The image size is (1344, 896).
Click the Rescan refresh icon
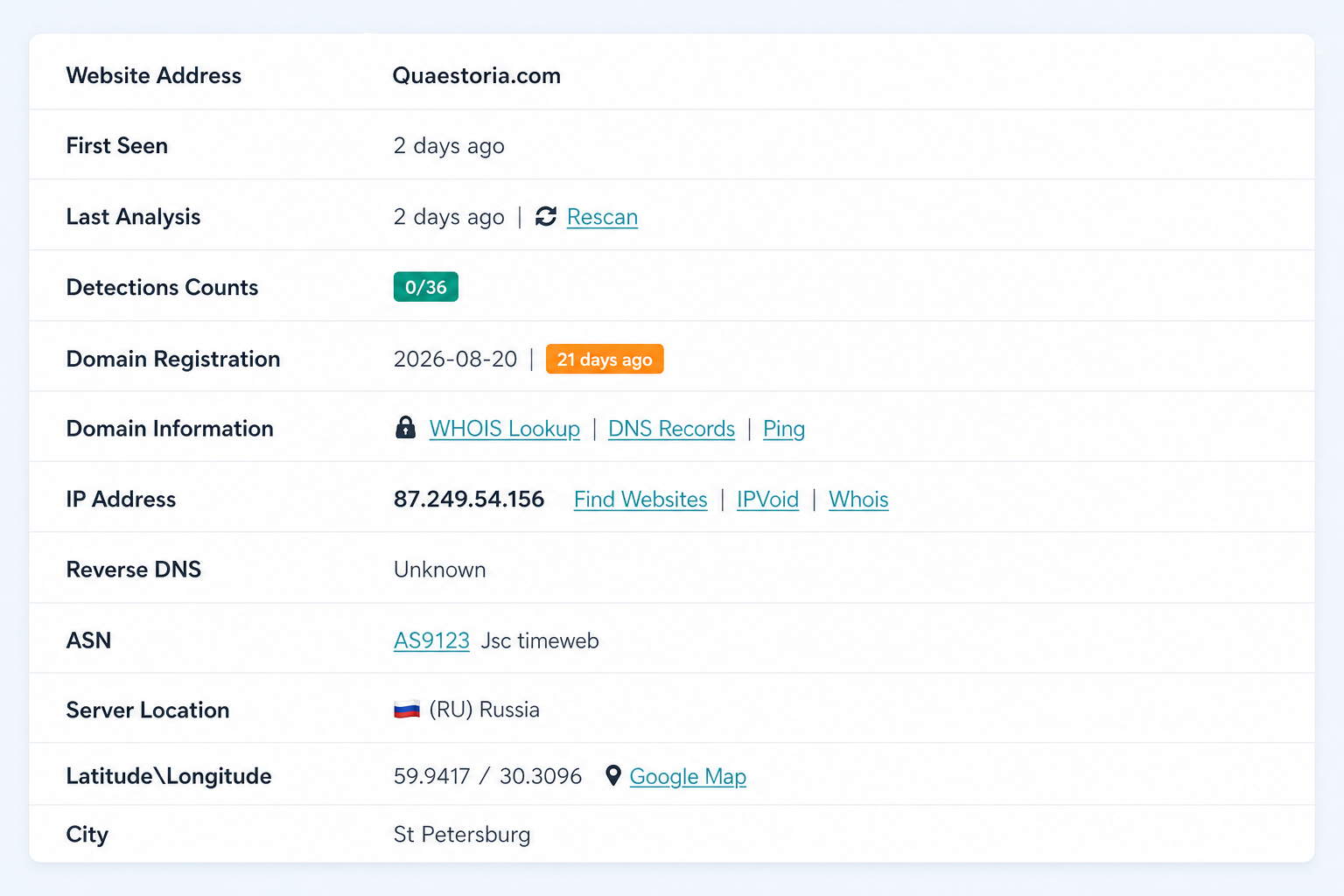(546, 216)
